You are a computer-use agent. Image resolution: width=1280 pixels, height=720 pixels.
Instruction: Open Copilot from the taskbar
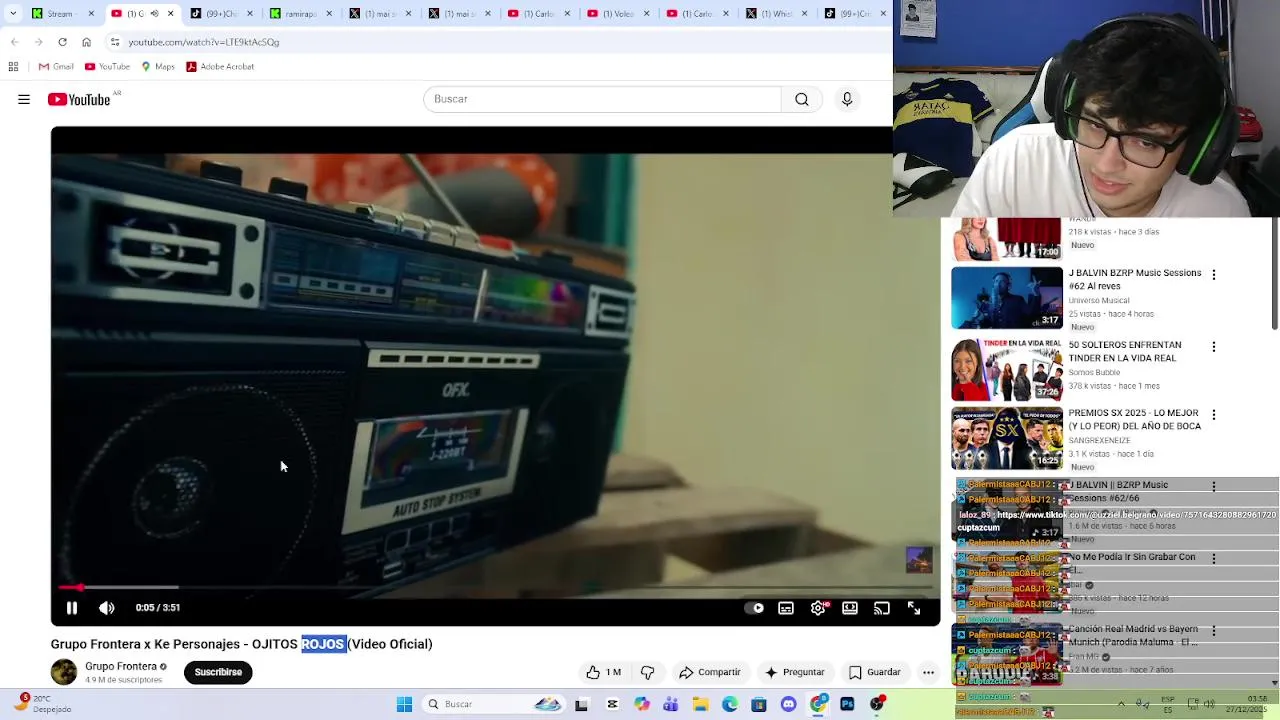click(642, 704)
